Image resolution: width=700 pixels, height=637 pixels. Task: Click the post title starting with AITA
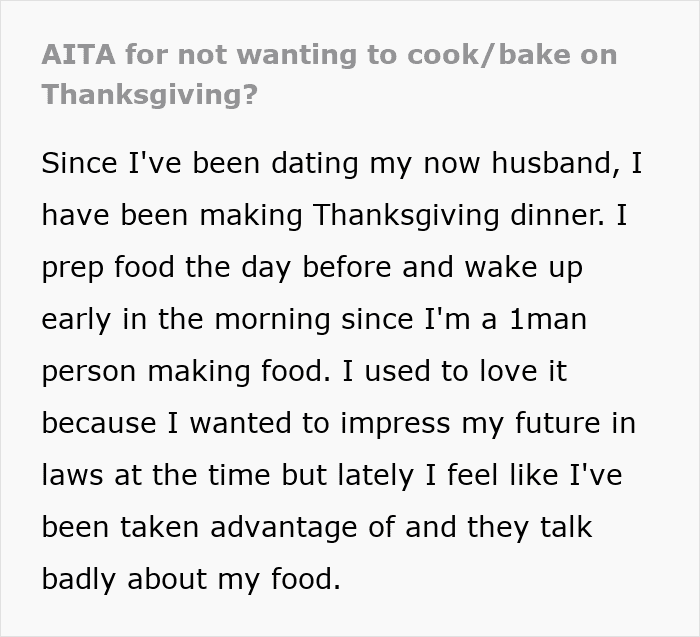coord(329,54)
